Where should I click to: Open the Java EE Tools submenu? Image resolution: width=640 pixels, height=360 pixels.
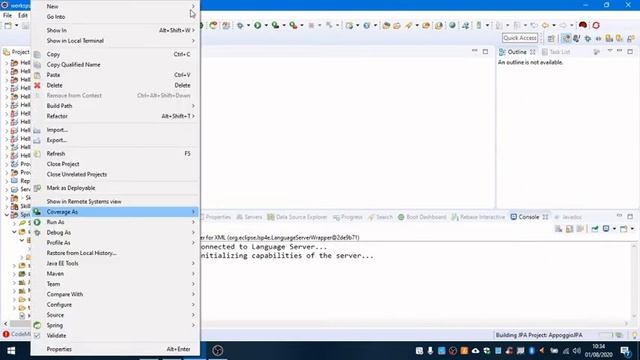click(115, 263)
